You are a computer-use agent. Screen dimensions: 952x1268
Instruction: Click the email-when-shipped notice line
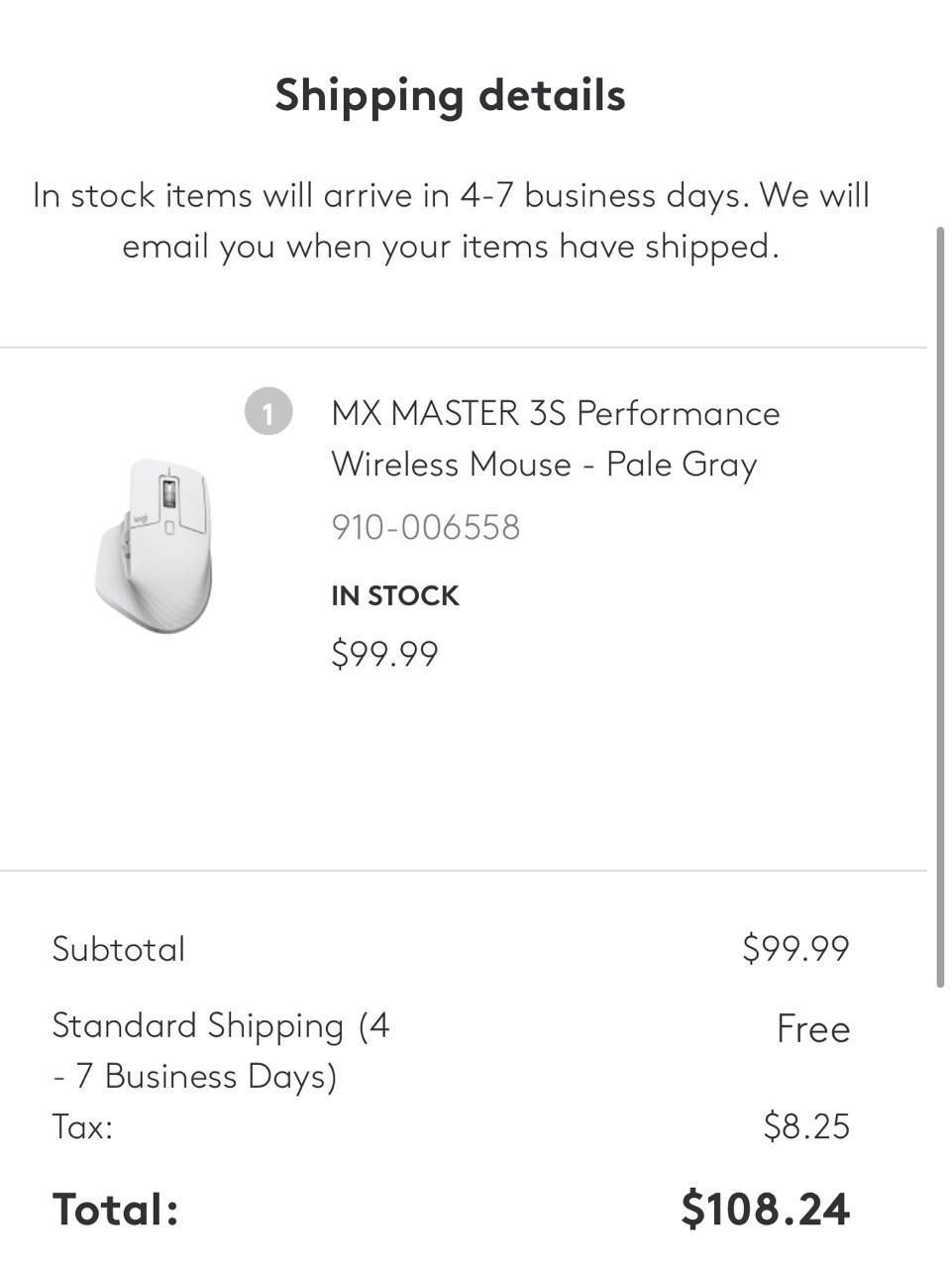pos(451,246)
